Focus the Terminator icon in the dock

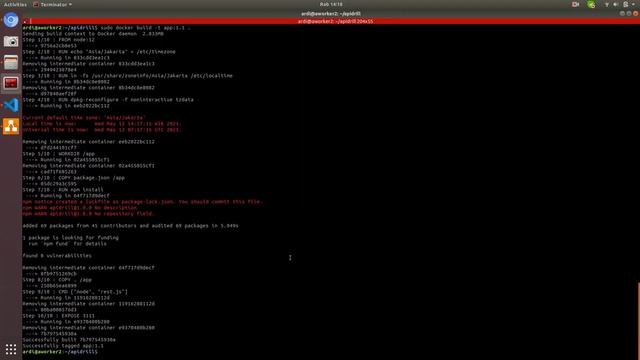click(x=11, y=84)
